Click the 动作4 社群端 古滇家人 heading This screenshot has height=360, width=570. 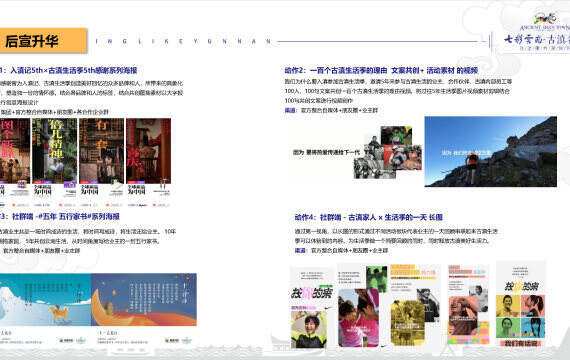click(x=369, y=217)
